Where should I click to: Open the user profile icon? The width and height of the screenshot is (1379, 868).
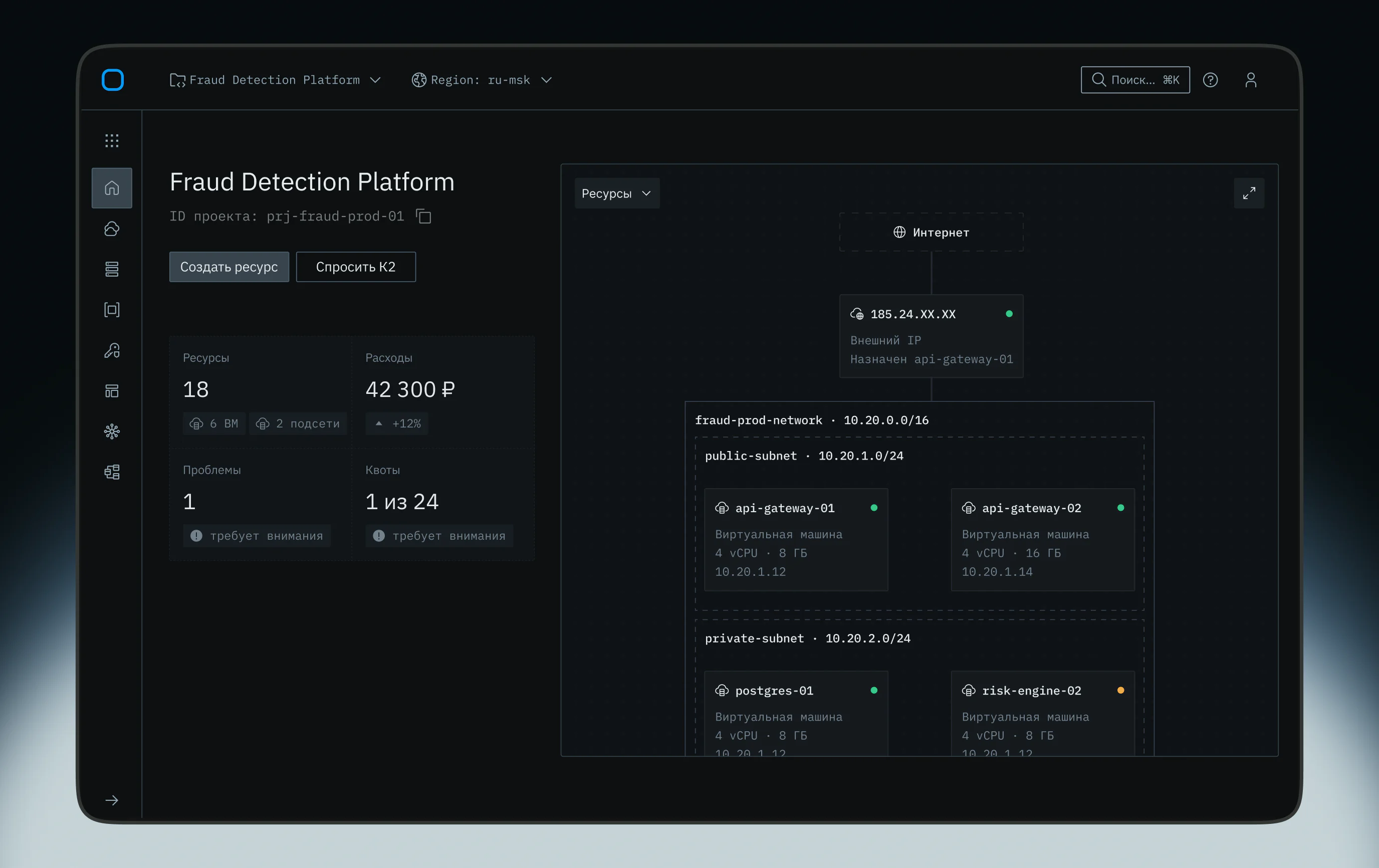pyautogui.click(x=1251, y=80)
